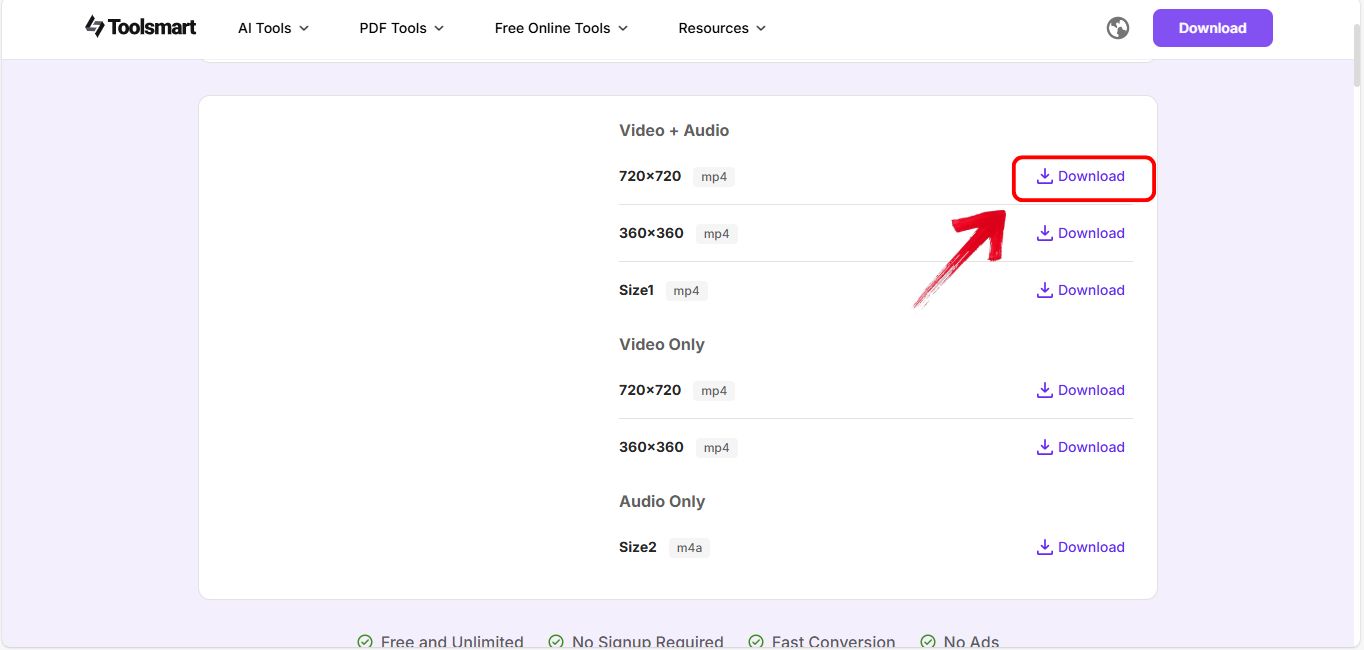
Task: Select the Video + Audio heading
Action: [674, 130]
